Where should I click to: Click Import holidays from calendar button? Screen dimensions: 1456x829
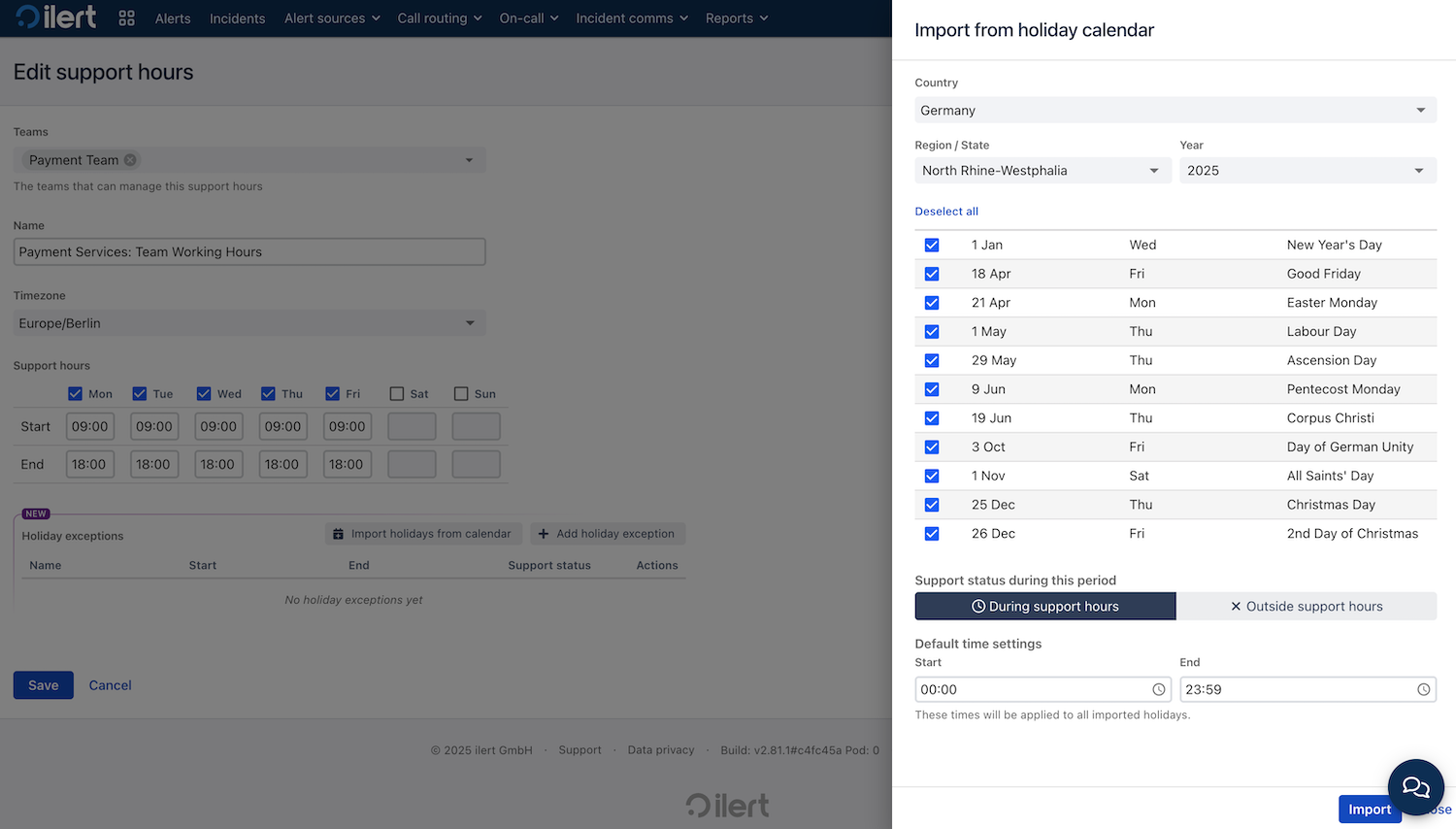pyautogui.click(x=422, y=534)
